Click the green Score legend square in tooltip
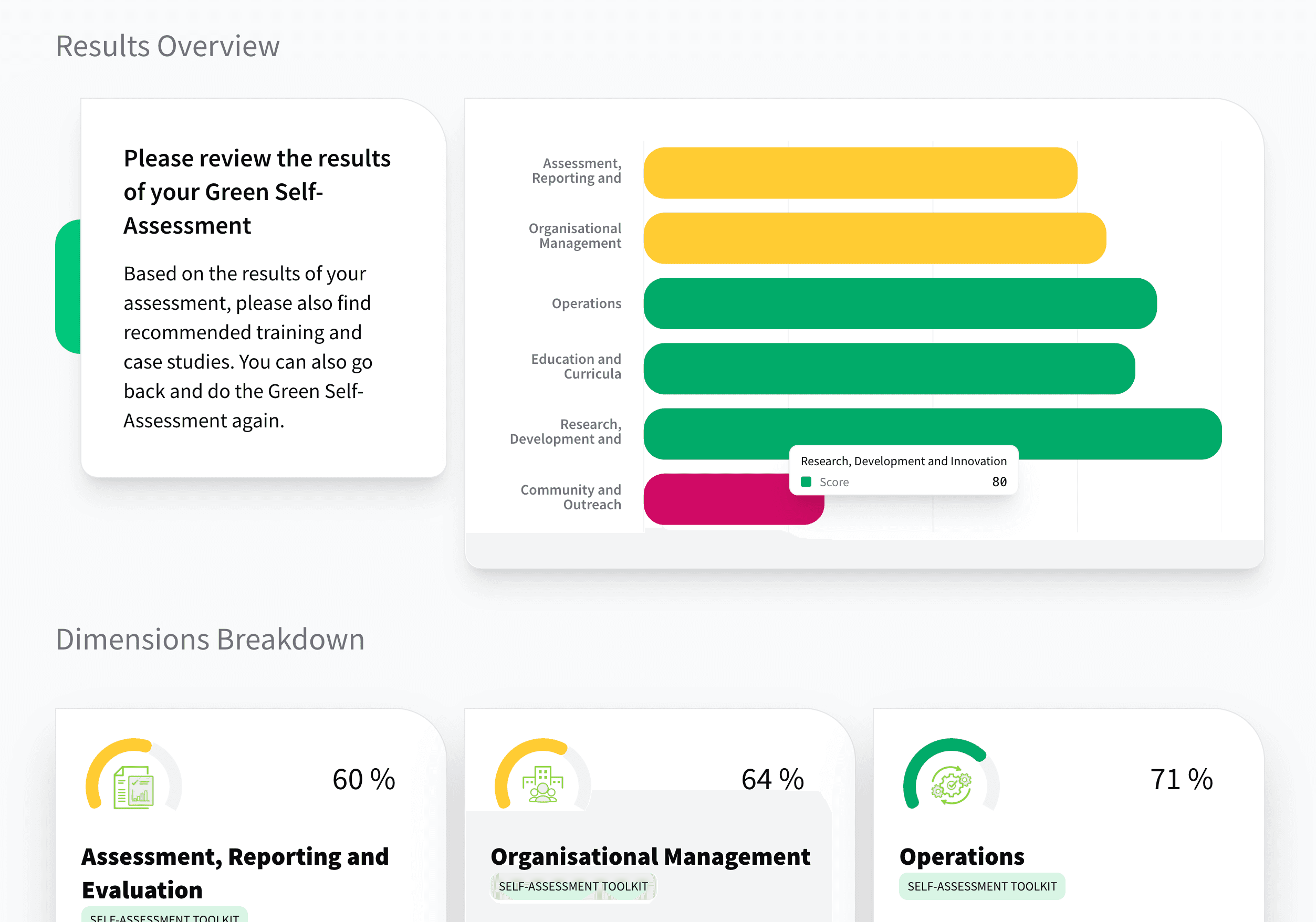Screen dimensions: 1316x922 807,482
